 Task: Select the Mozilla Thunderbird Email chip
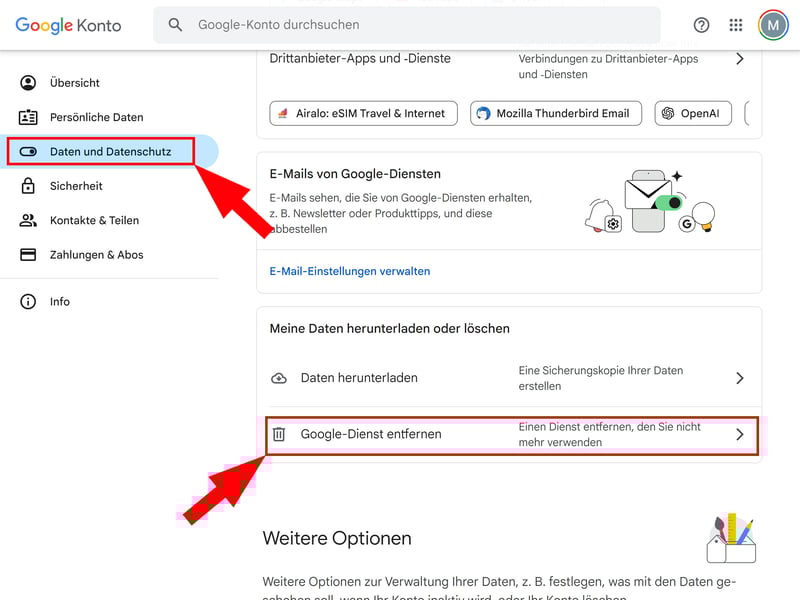coord(555,113)
